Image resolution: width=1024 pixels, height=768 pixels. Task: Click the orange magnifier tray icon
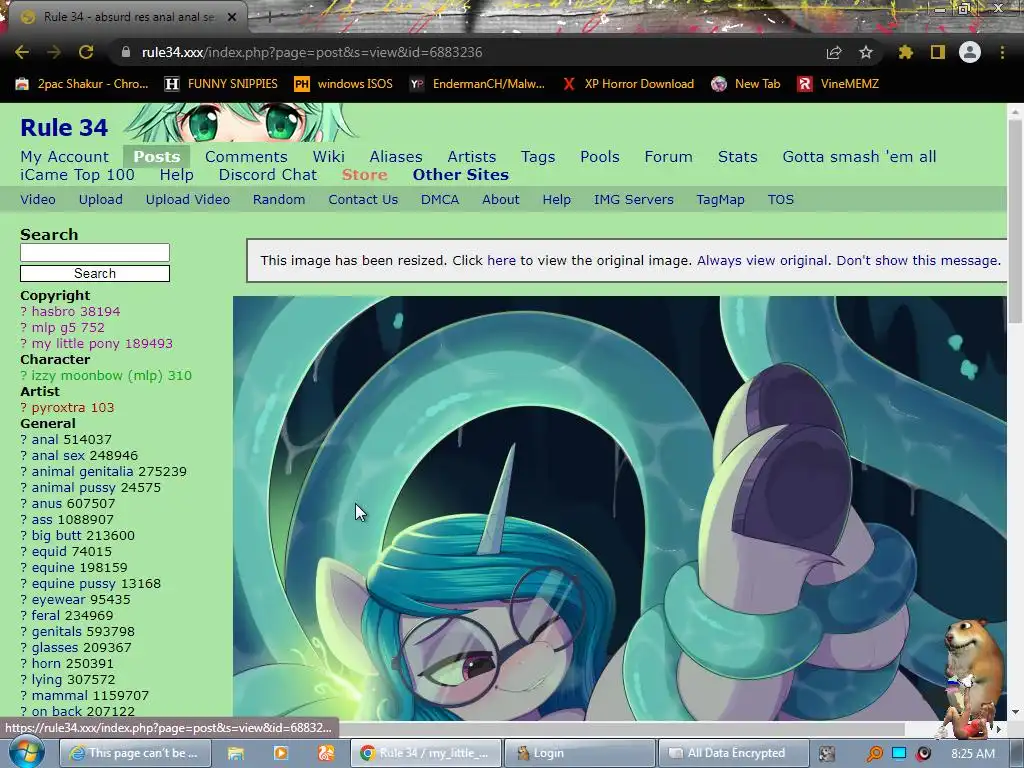(x=874, y=754)
